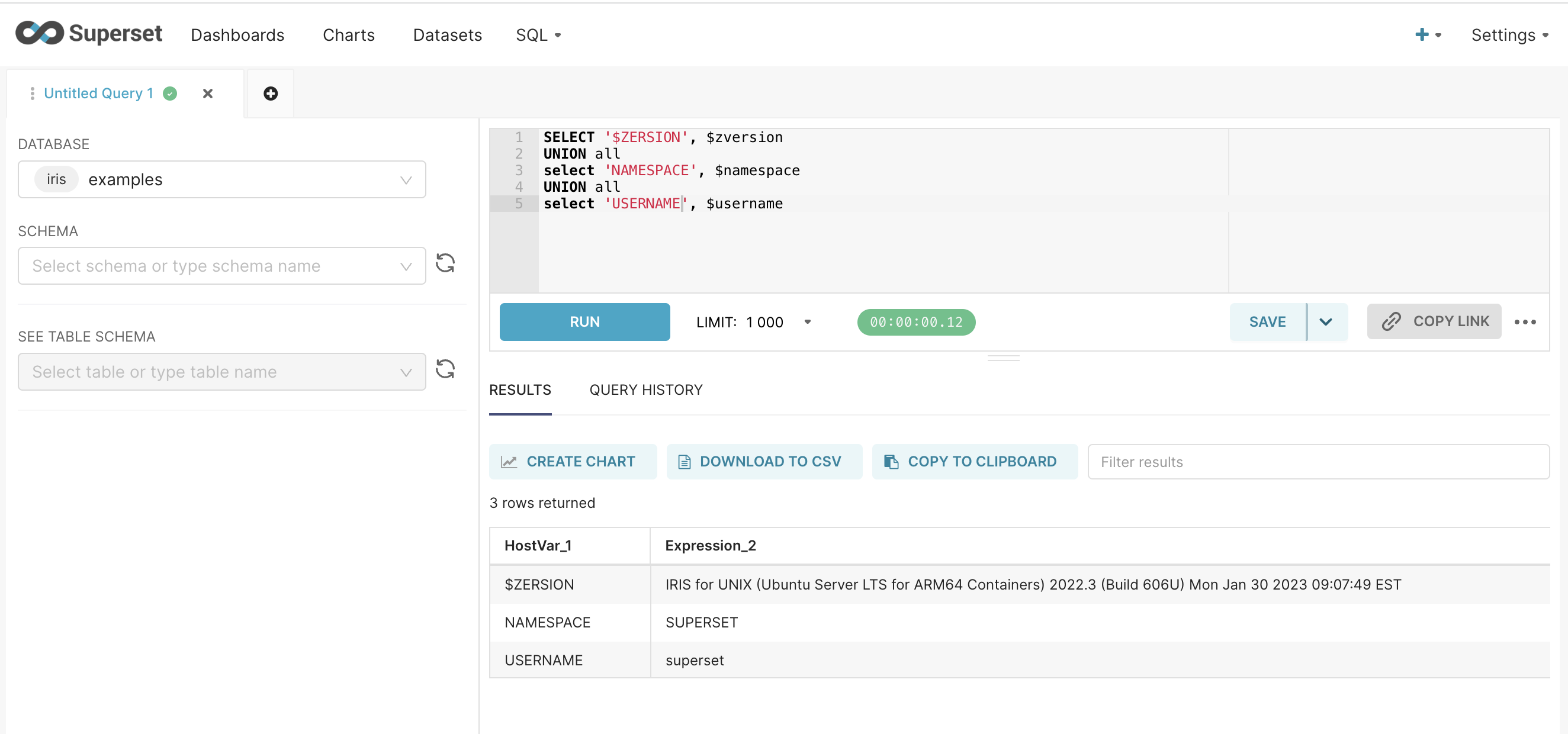
Task: Click the Superset logo icon
Action: (40, 33)
